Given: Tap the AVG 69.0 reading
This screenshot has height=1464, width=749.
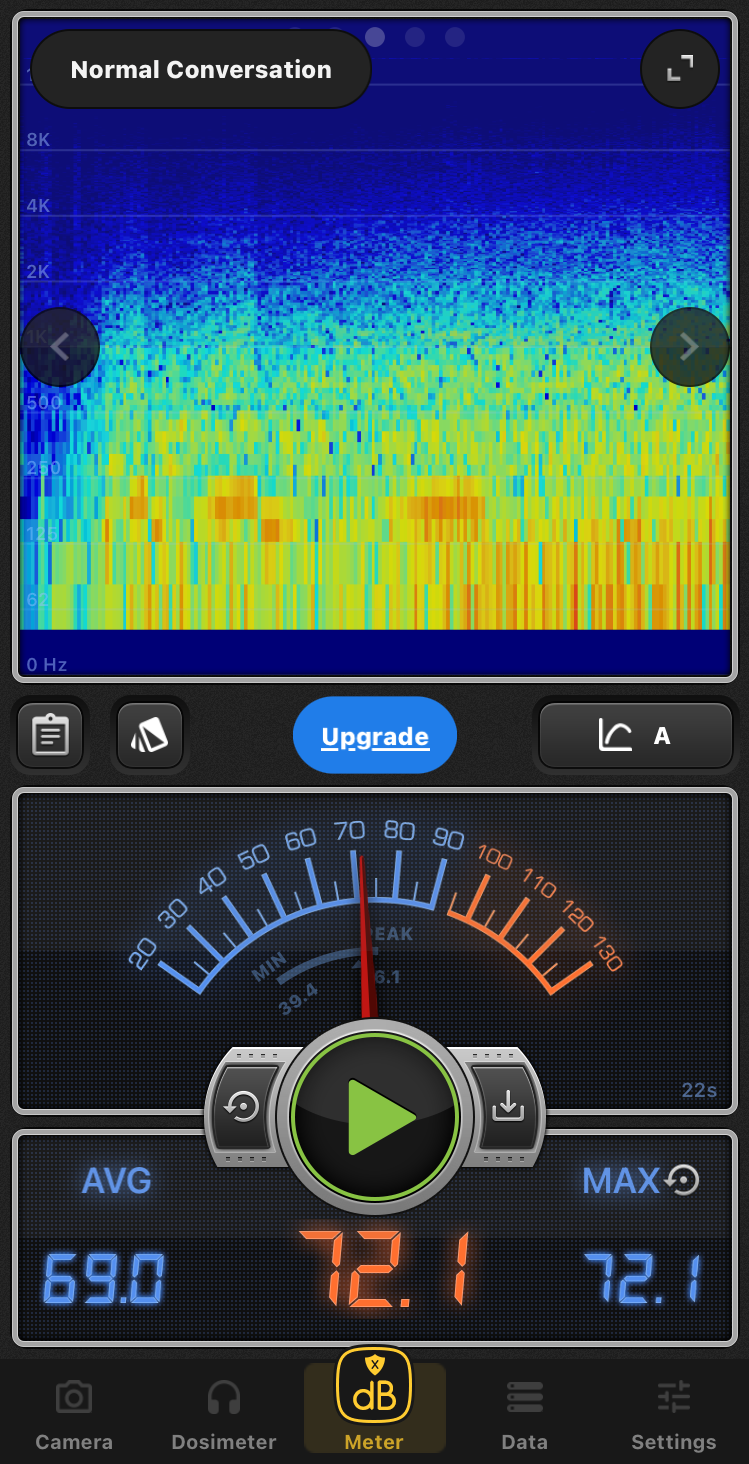Looking at the screenshot, I should pos(105,1278).
